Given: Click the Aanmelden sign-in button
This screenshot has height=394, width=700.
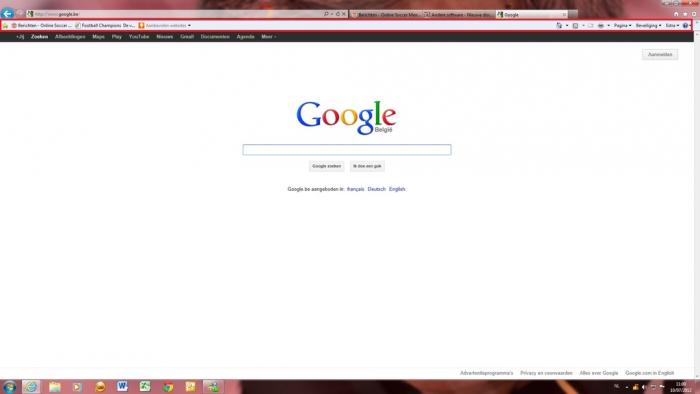Looking at the screenshot, I should pyautogui.click(x=660, y=54).
